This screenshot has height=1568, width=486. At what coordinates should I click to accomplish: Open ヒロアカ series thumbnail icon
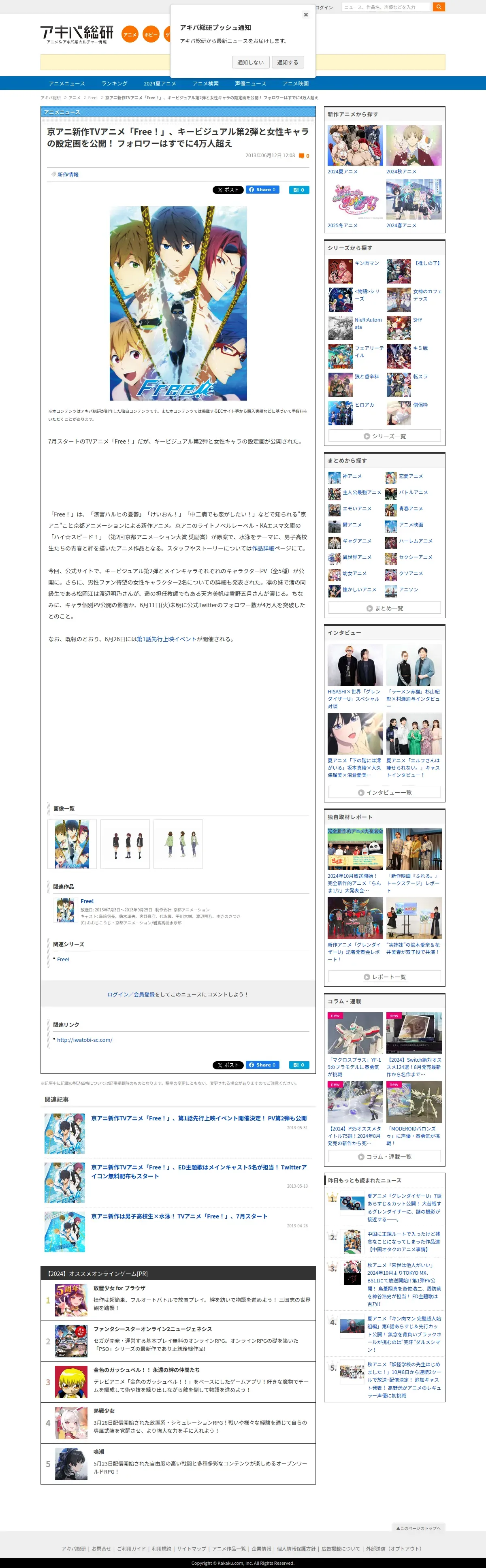click(x=340, y=413)
